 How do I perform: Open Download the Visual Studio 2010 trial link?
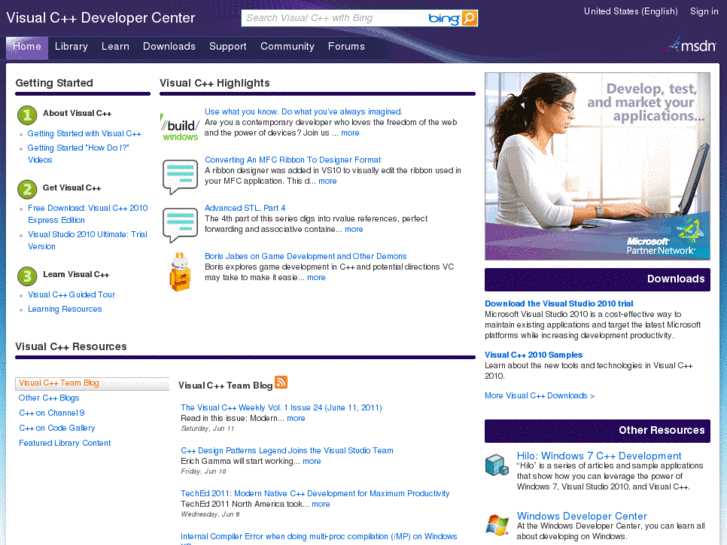coord(559,304)
